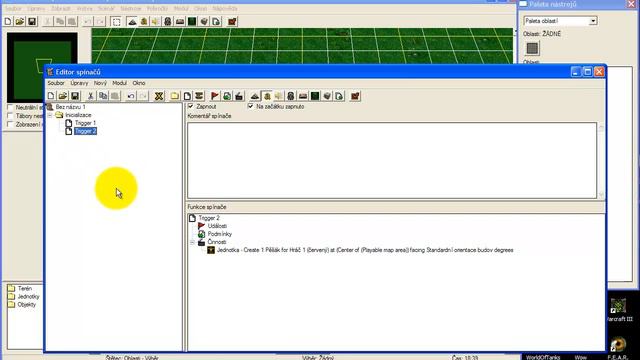
Task: Click Save icon in main window toolbar
Action: point(32,21)
